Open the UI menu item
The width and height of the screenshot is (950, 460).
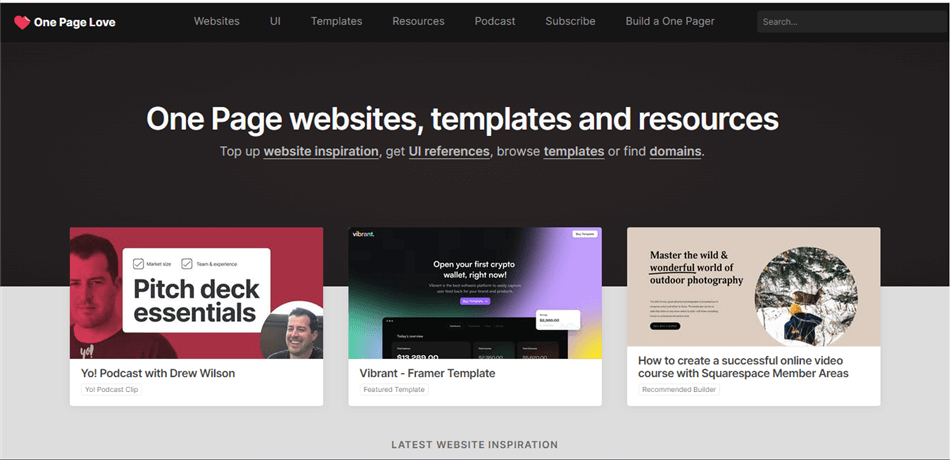point(275,21)
